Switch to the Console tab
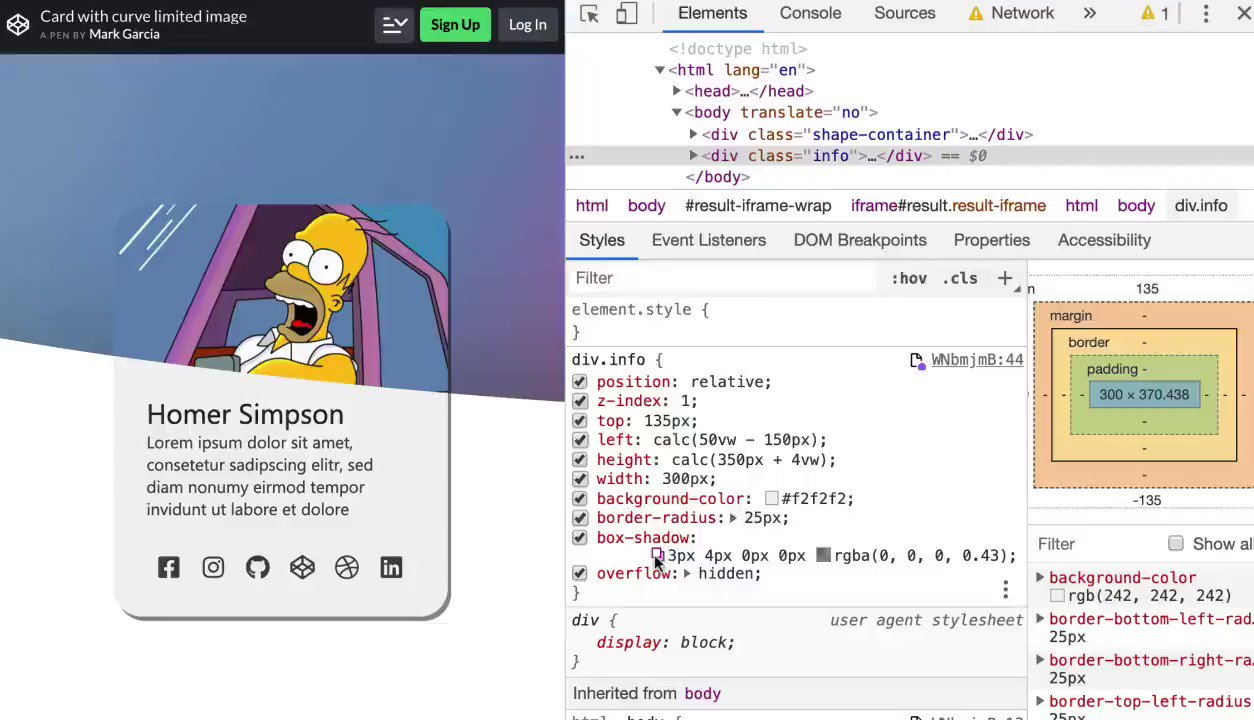 (810, 14)
